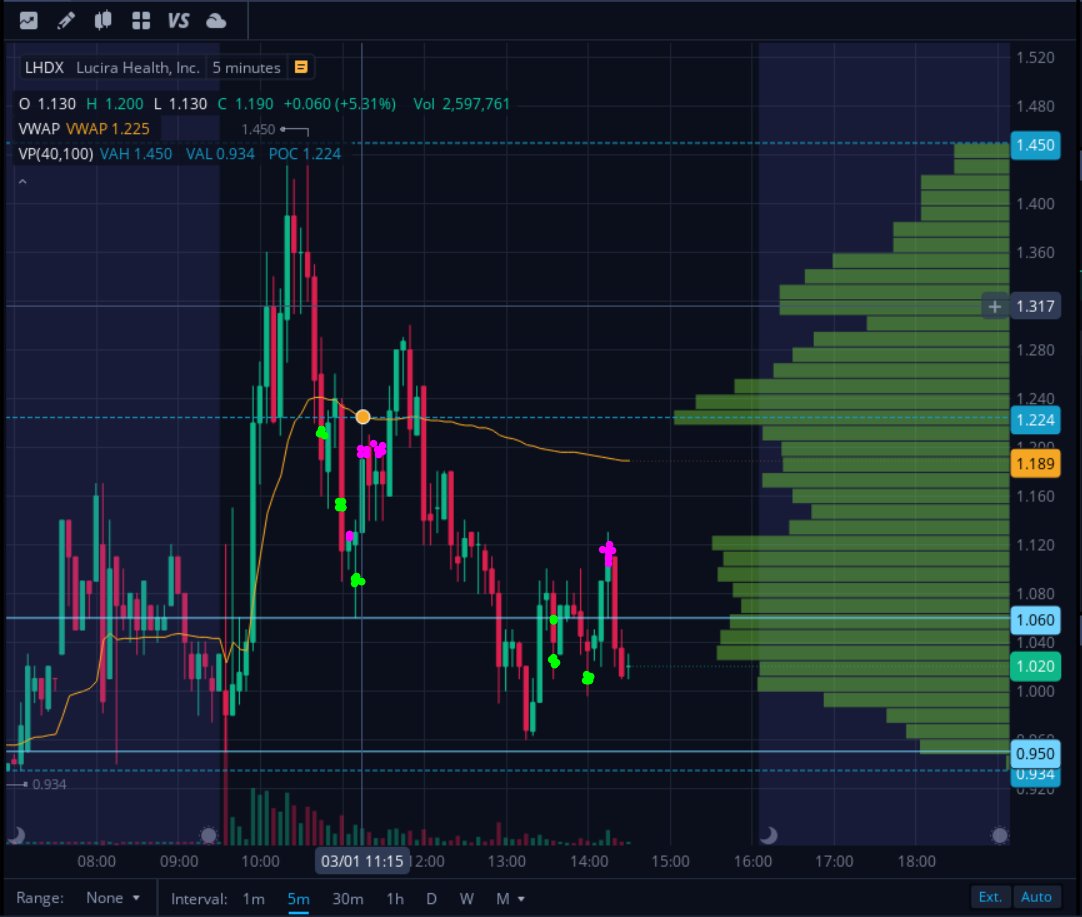Select the D daily interval
Screen dimensions: 1082x917
pos(431,898)
